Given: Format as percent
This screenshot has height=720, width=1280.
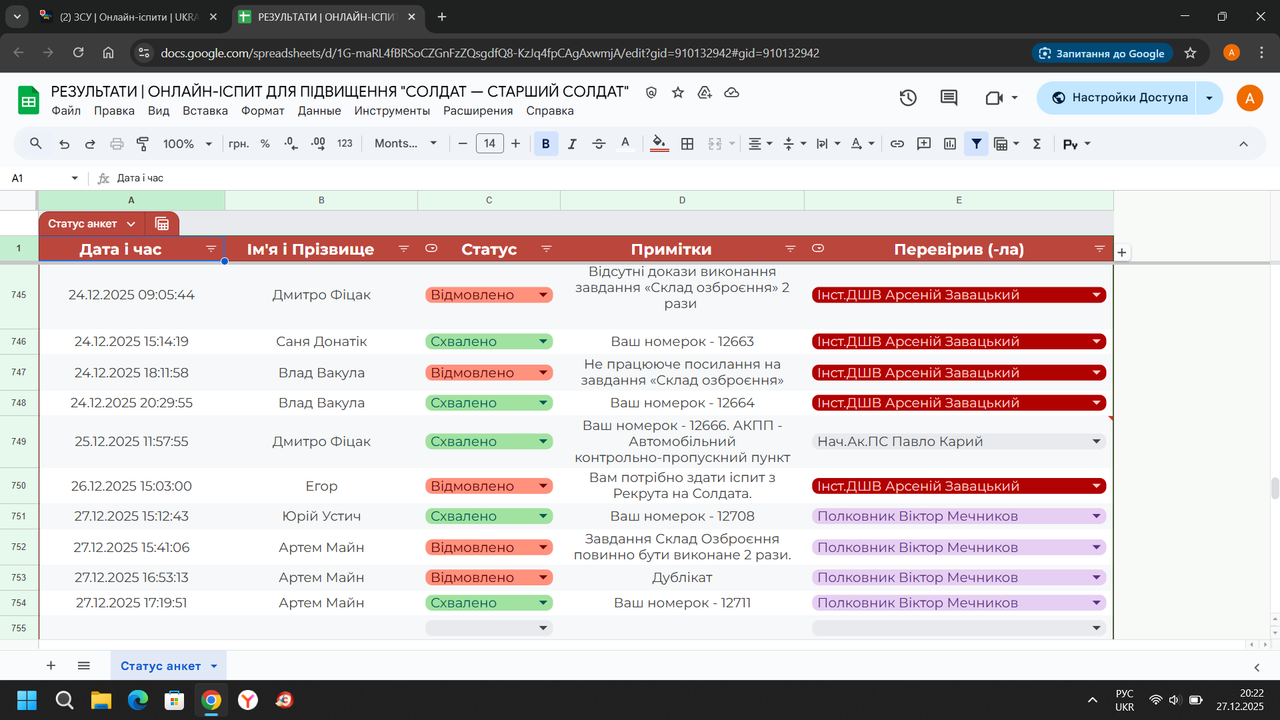Looking at the screenshot, I should tap(265, 144).
